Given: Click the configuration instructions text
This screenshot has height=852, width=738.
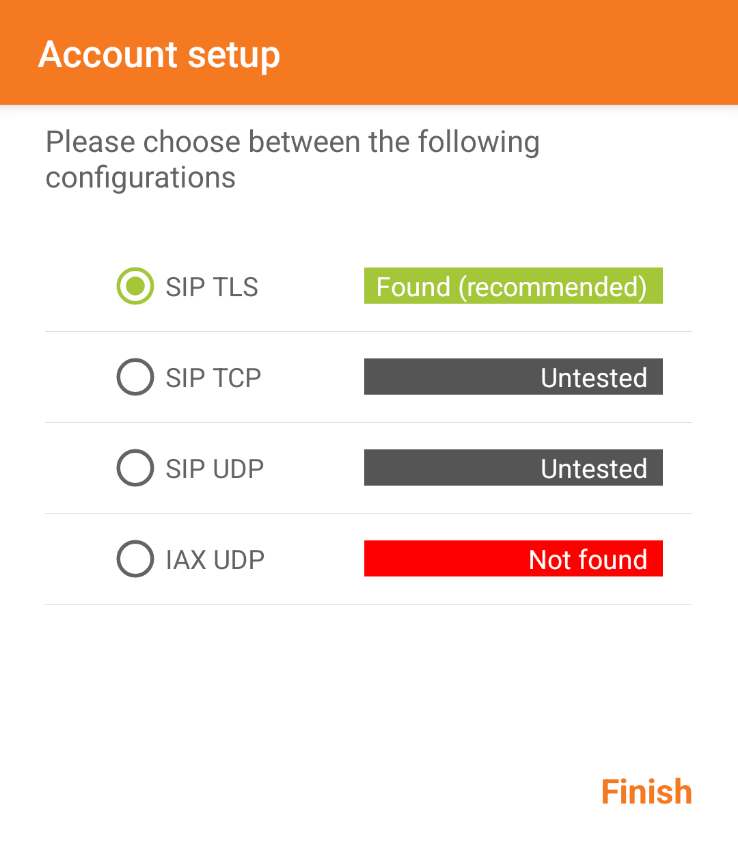Looking at the screenshot, I should [291, 159].
